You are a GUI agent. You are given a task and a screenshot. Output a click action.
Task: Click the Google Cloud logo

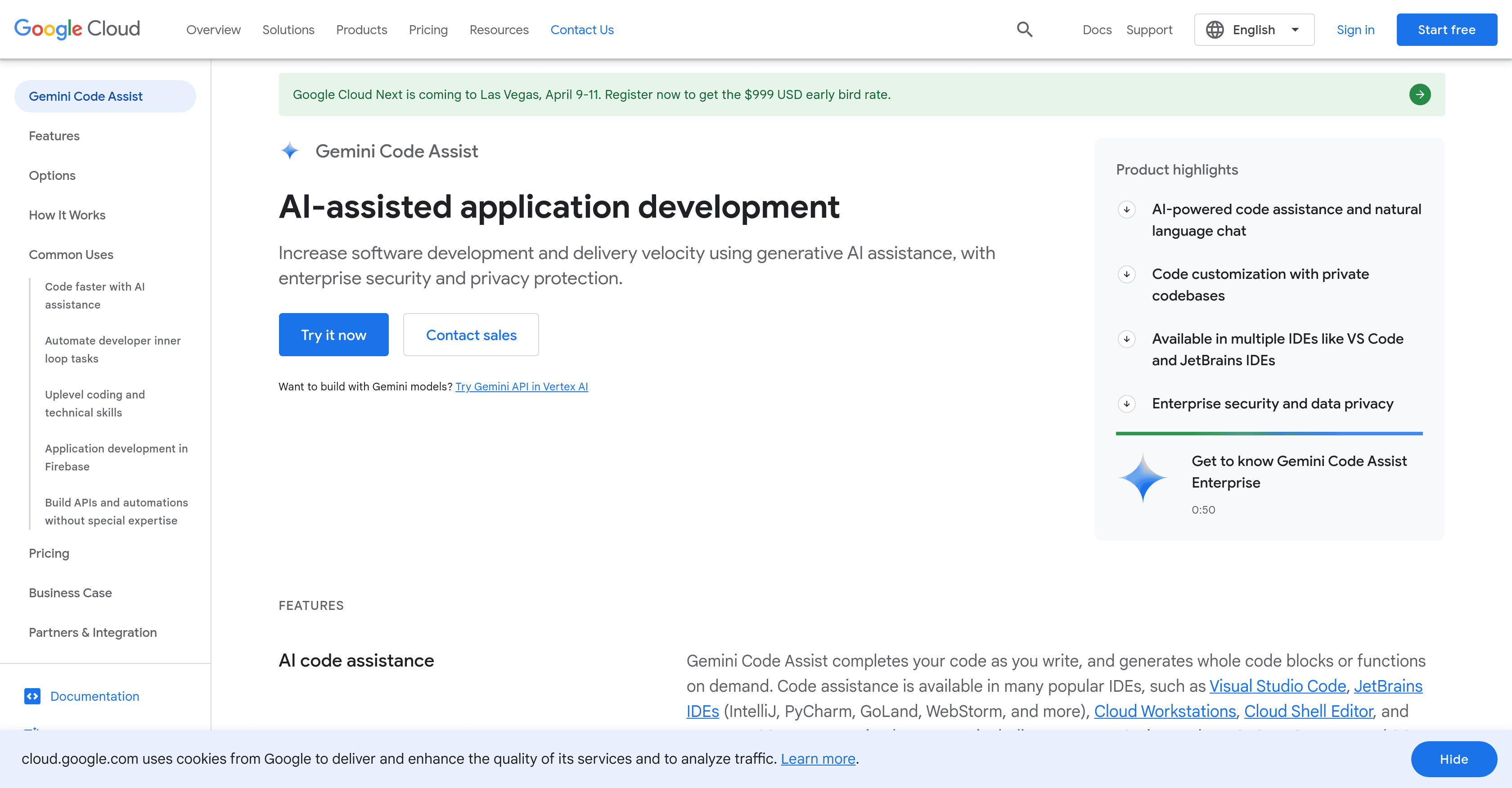77,29
